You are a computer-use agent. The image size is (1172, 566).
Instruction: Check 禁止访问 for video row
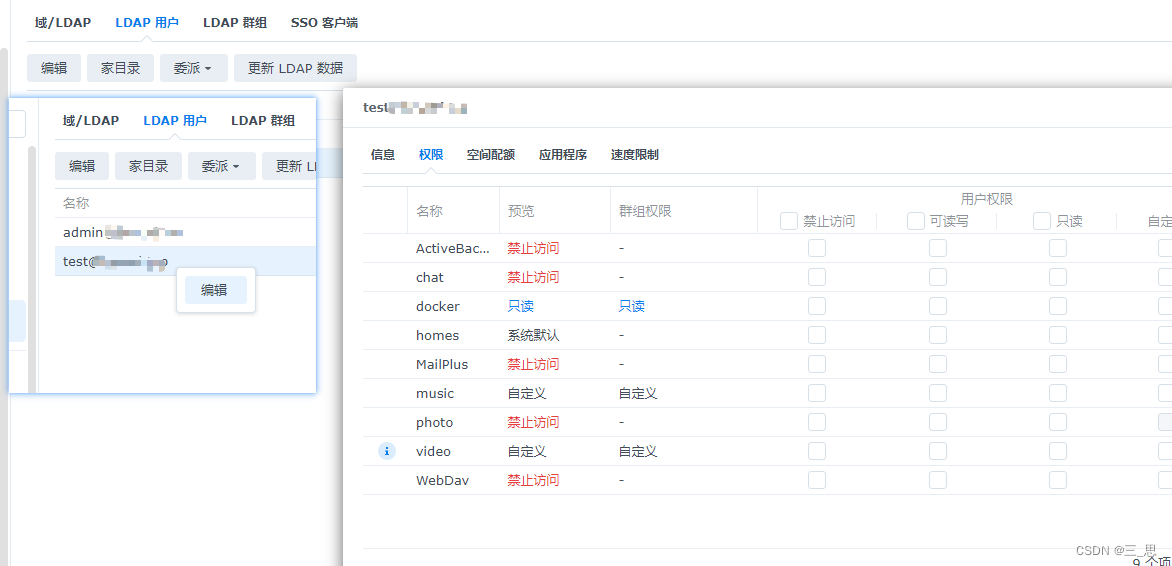tap(817, 451)
